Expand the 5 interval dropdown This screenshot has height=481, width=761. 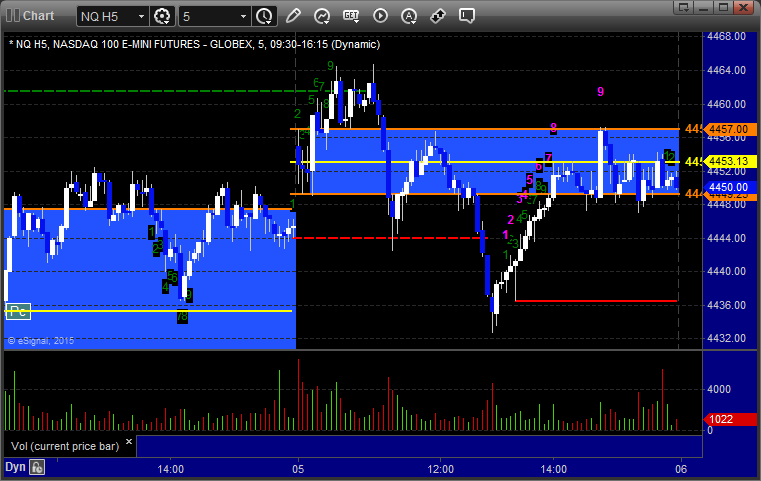pyautogui.click(x=244, y=17)
